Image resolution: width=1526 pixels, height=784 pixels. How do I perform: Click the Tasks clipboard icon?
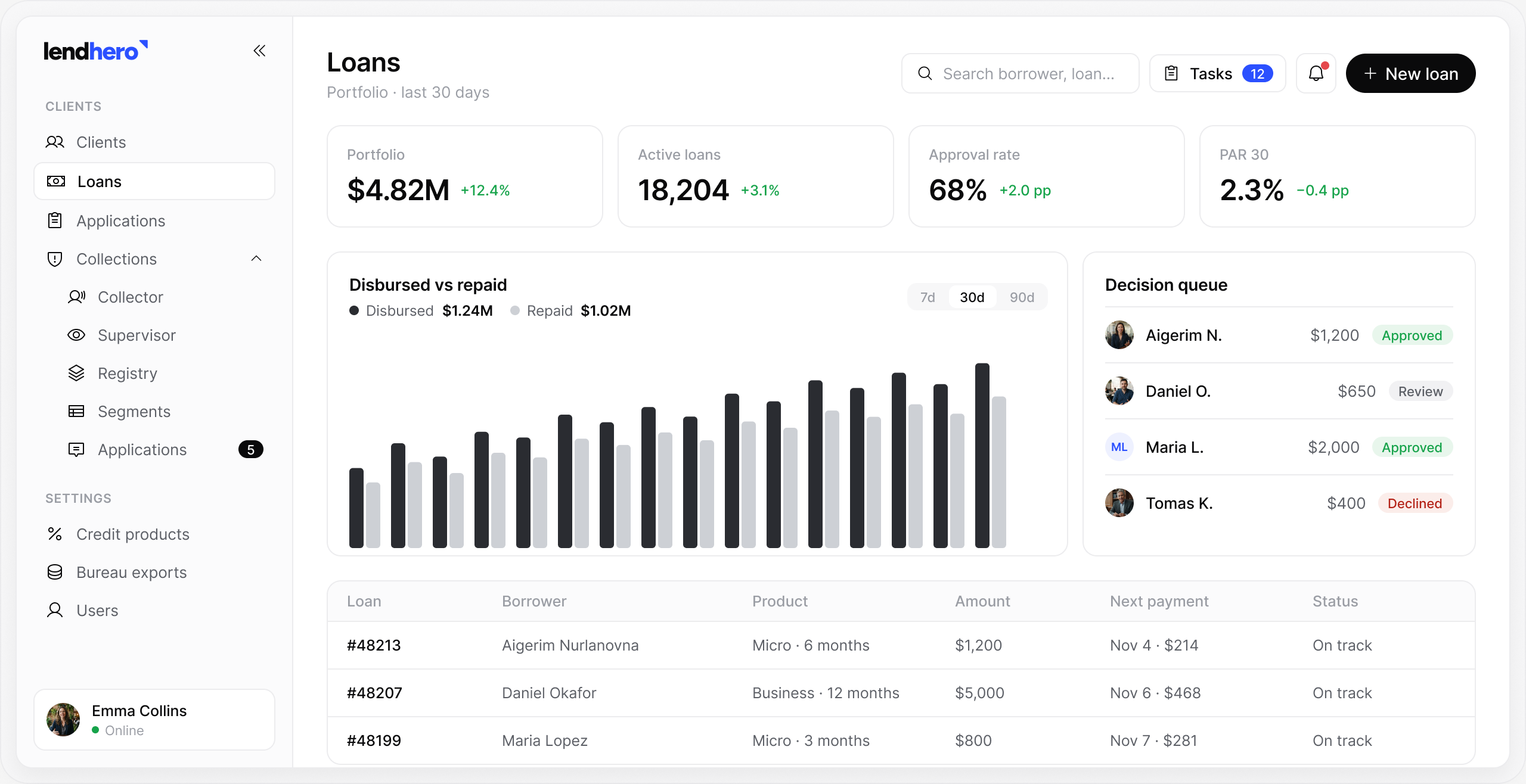tap(1171, 73)
